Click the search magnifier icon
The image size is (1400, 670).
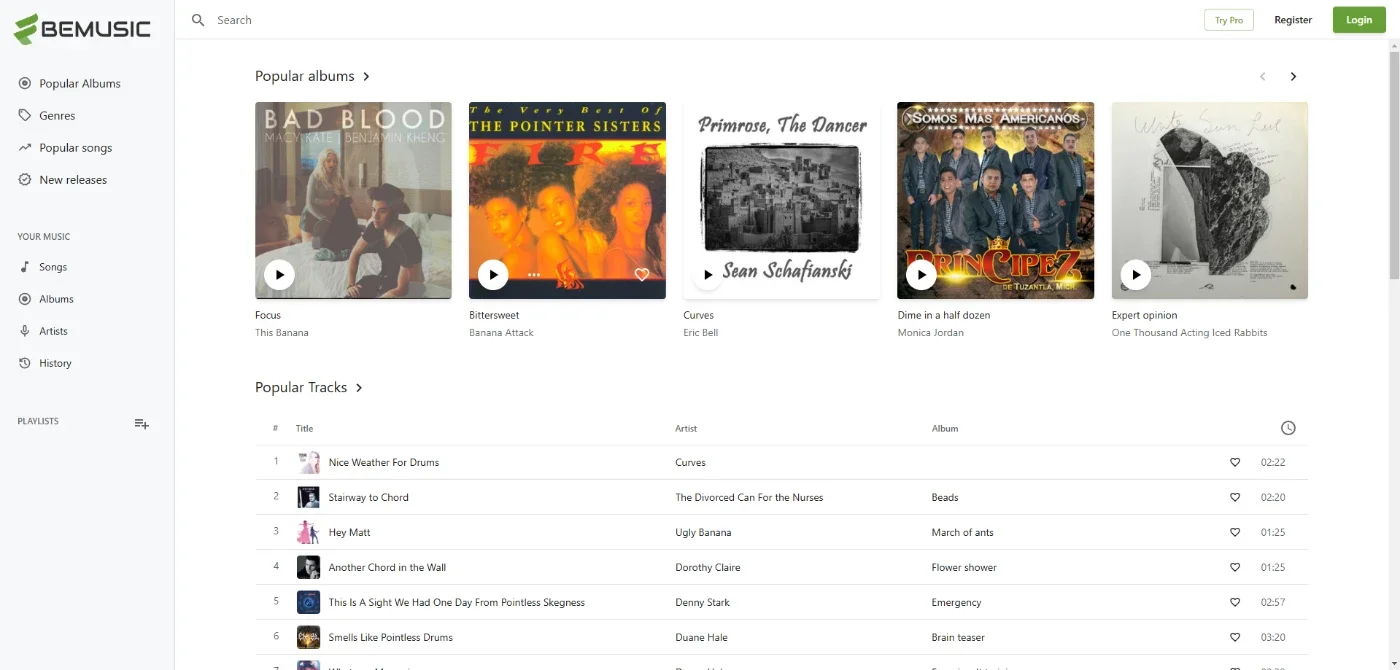point(198,20)
